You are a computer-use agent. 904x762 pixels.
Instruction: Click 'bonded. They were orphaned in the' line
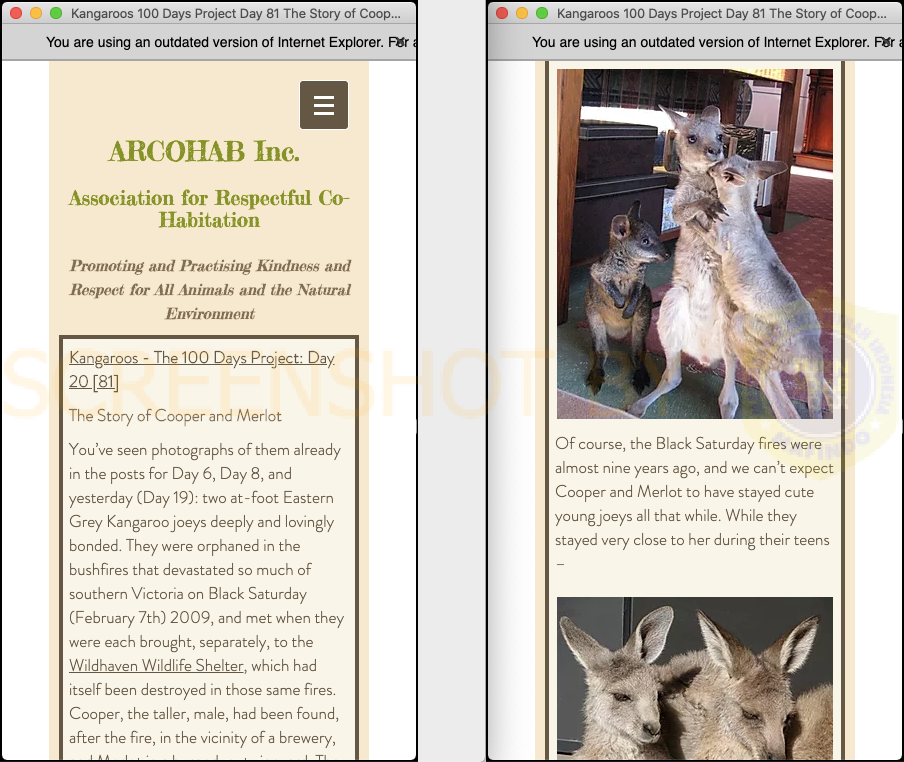coord(184,546)
